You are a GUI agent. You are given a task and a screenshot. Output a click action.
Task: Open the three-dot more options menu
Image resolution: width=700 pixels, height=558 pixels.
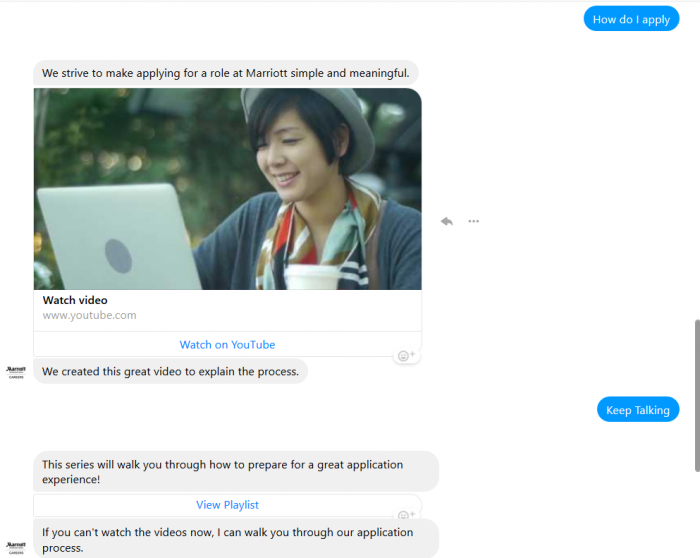coord(473,221)
